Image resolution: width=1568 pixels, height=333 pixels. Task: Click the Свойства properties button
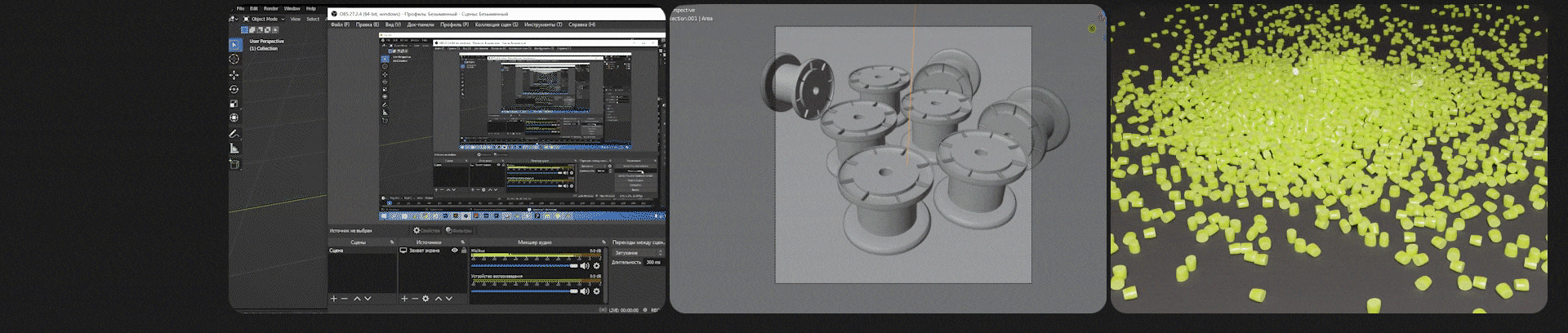tap(427, 231)
